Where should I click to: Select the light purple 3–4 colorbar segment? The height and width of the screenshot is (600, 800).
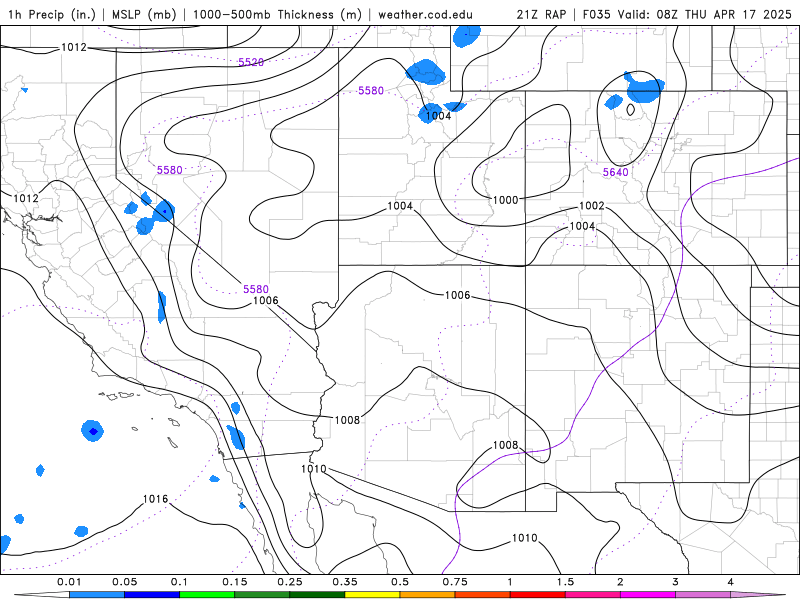(x=703, y=595)
